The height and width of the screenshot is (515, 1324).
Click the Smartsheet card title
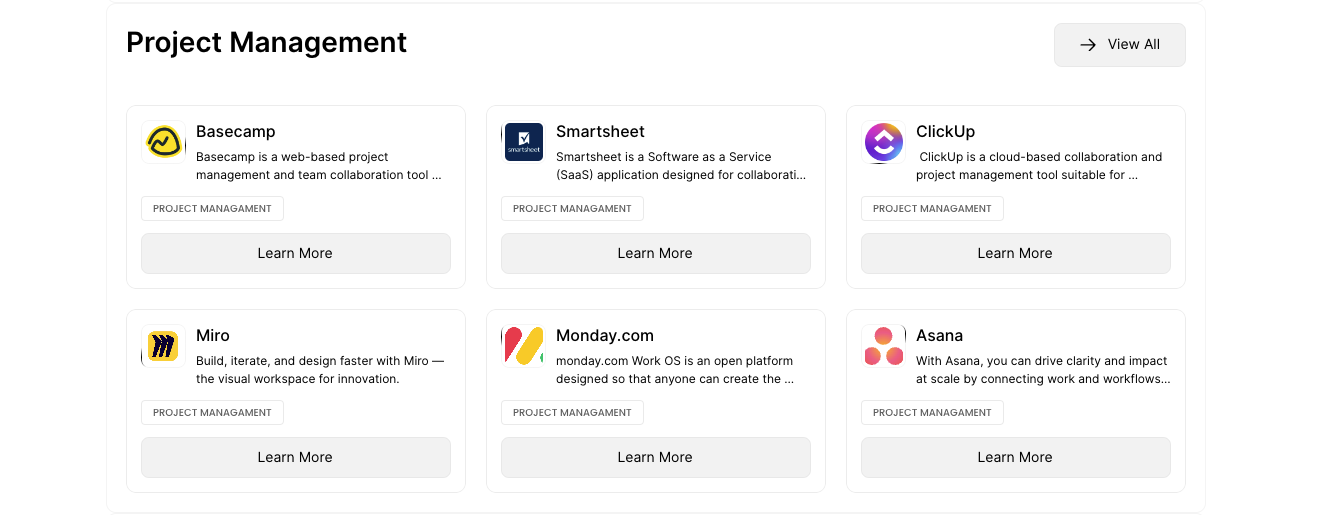click(x=600, y=132)
